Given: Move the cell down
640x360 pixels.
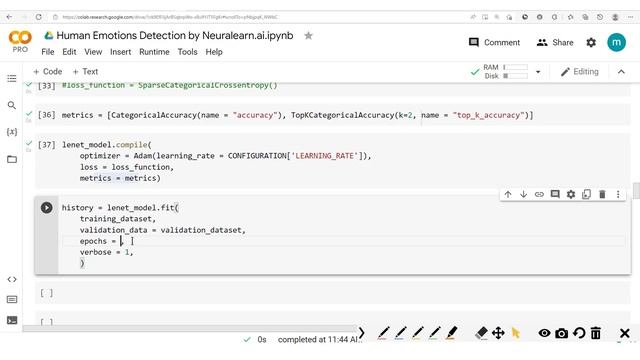Looking at the screenshot, I should (523, 194).
